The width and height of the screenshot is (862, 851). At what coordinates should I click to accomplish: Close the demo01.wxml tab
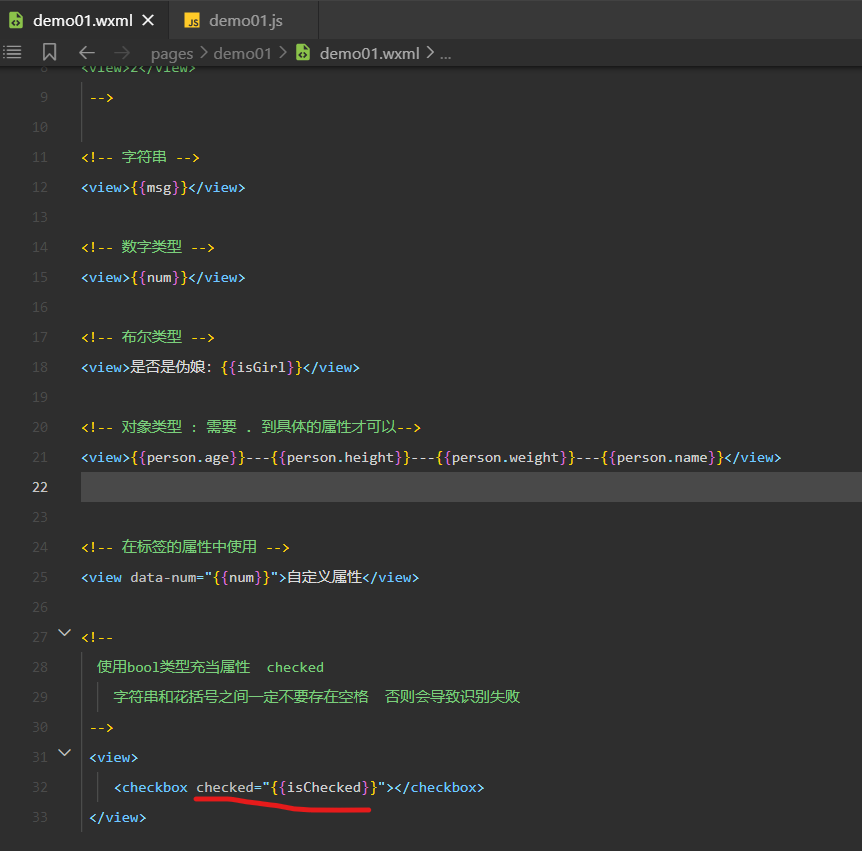(148, 20)
